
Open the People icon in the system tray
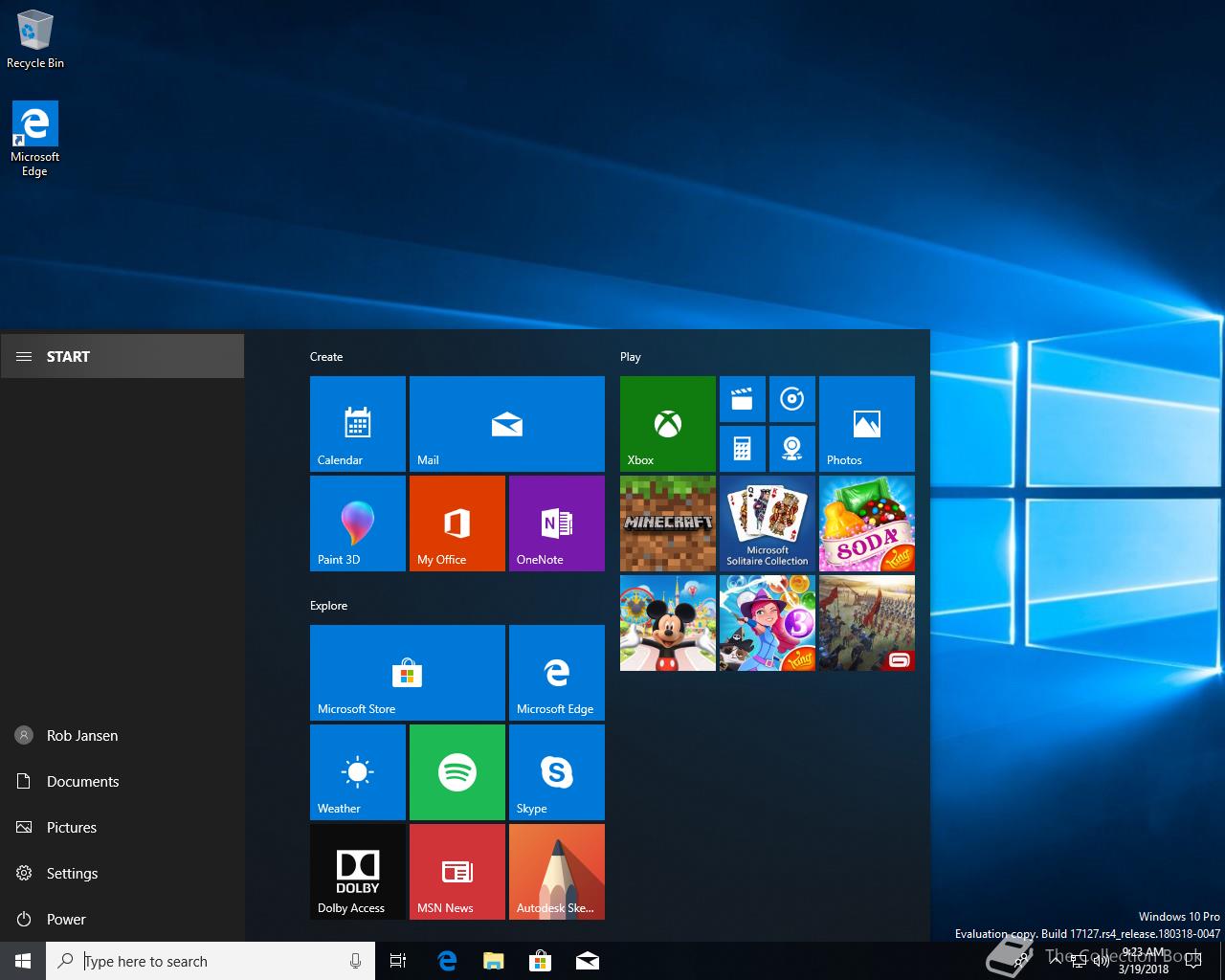(x=1021, y=961)
